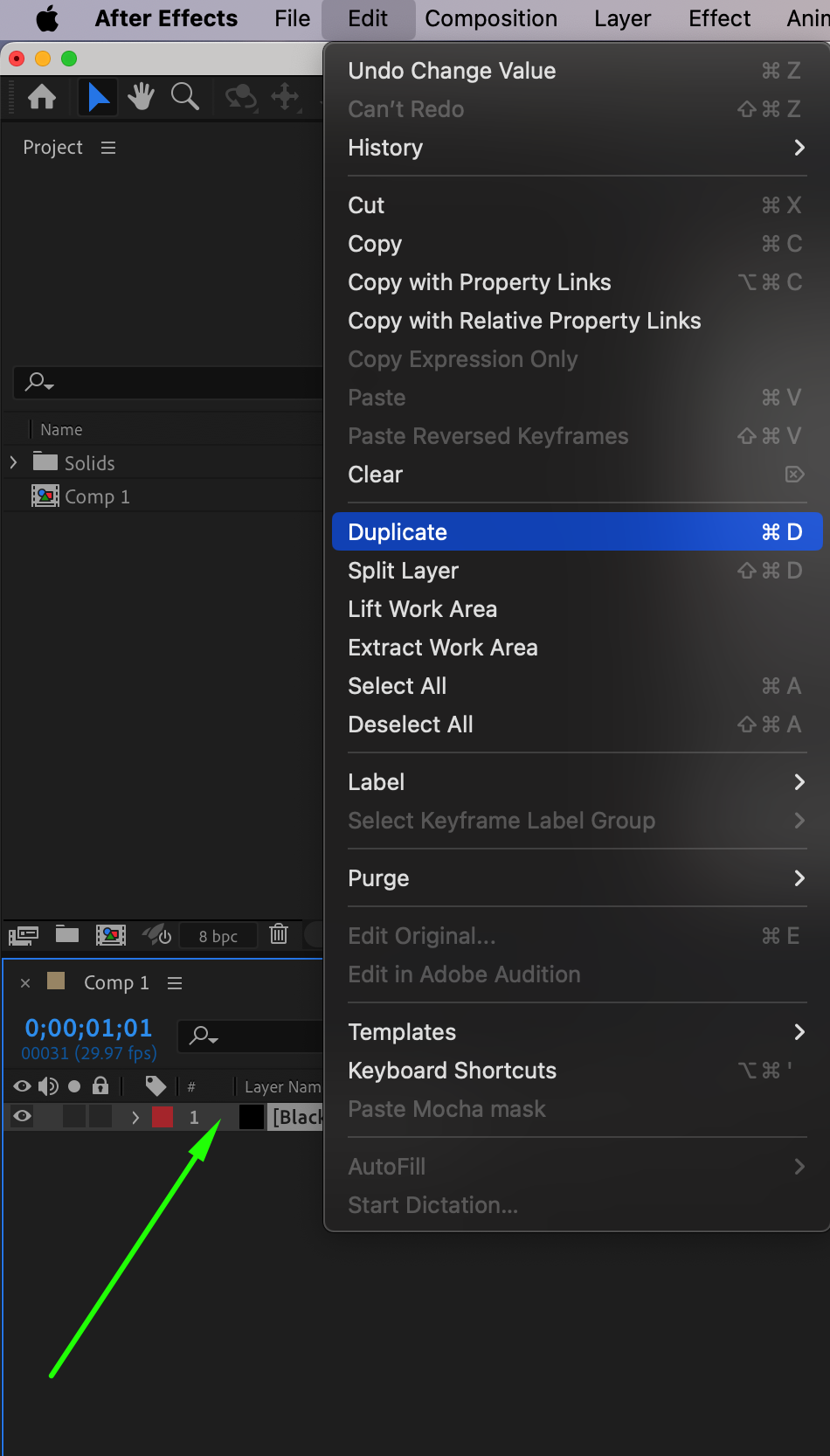Select the Zoom magnifier tool
Viewport: 830px width, 1456px height.
point(184,97)
